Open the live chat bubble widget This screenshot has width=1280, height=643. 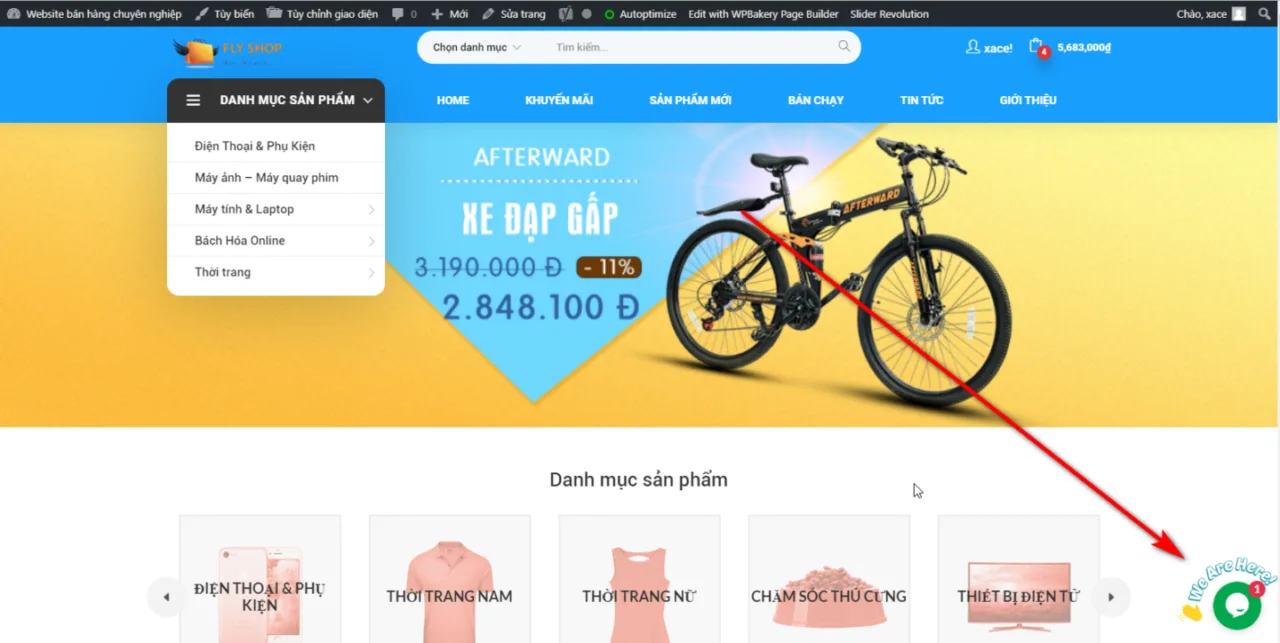pos(1236,605)
